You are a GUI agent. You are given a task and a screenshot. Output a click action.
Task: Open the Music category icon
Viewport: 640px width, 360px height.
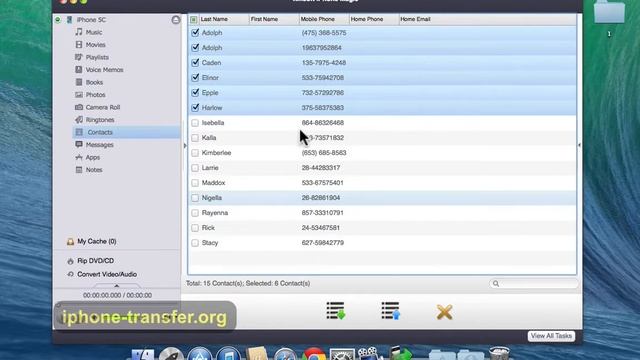coord(79,32)
